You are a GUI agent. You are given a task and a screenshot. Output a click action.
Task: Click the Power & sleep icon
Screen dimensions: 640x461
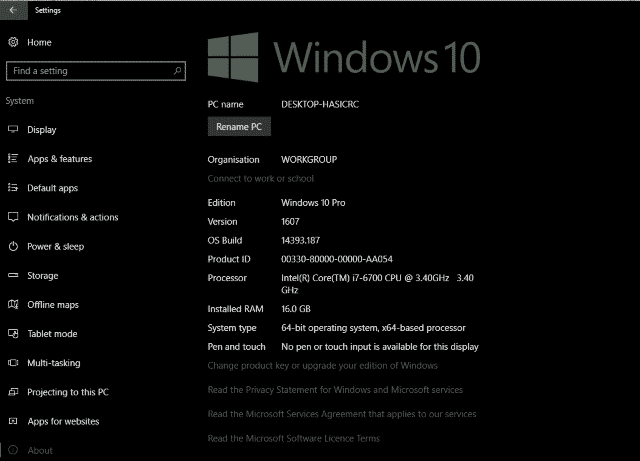point(13,246)
